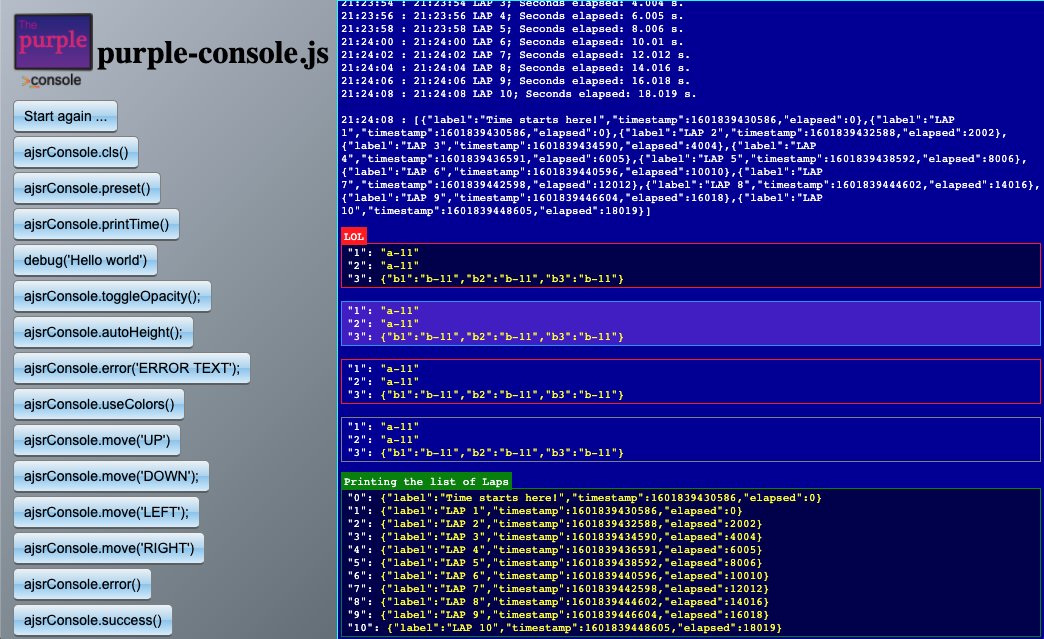Shift console right with move('RIGHT')
Viewport: 1044px width, 639px height.
(110, 548)
